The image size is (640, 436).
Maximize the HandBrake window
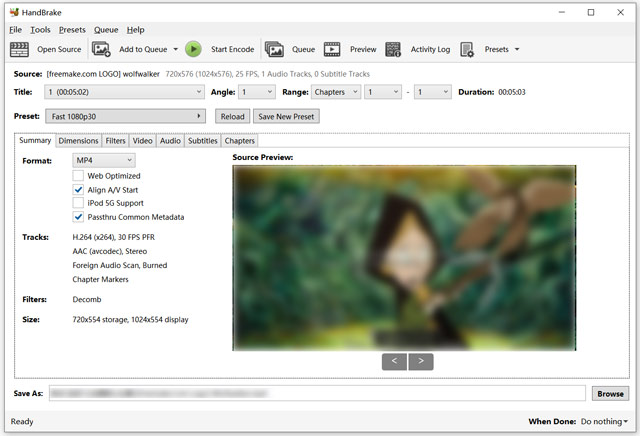pyautogui.click(x=591, y=12)
